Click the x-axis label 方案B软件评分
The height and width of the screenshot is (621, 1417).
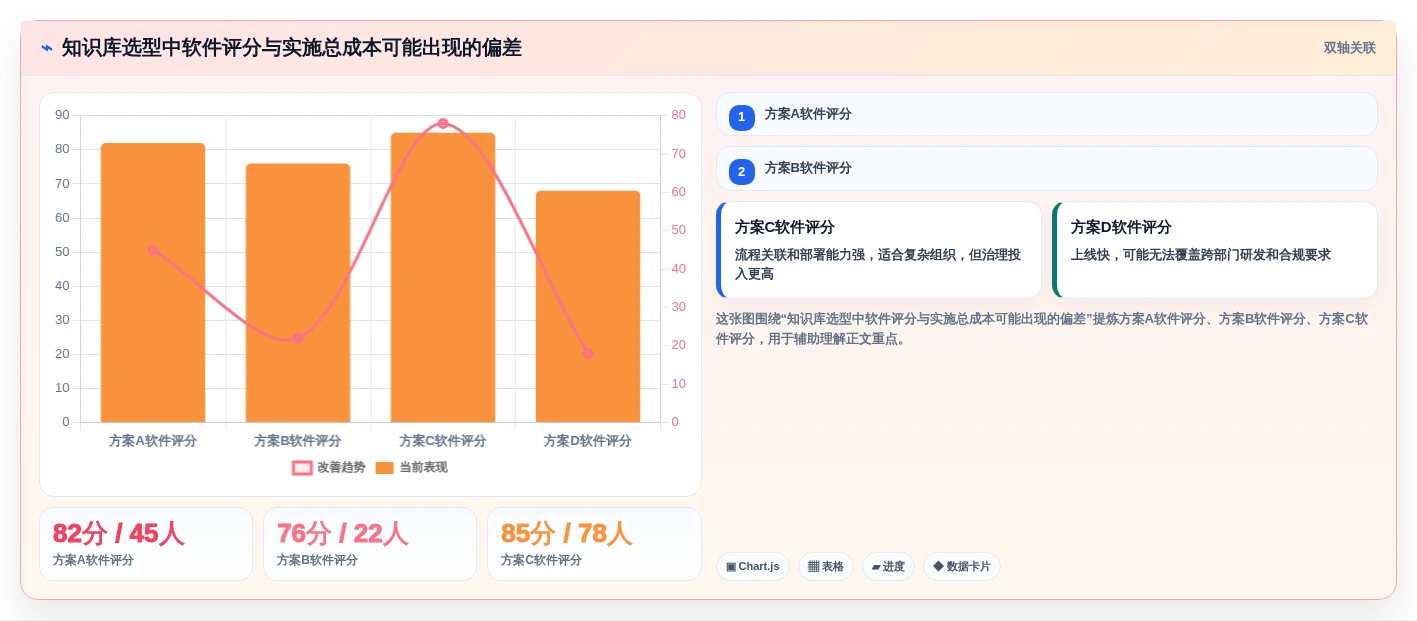298,441
